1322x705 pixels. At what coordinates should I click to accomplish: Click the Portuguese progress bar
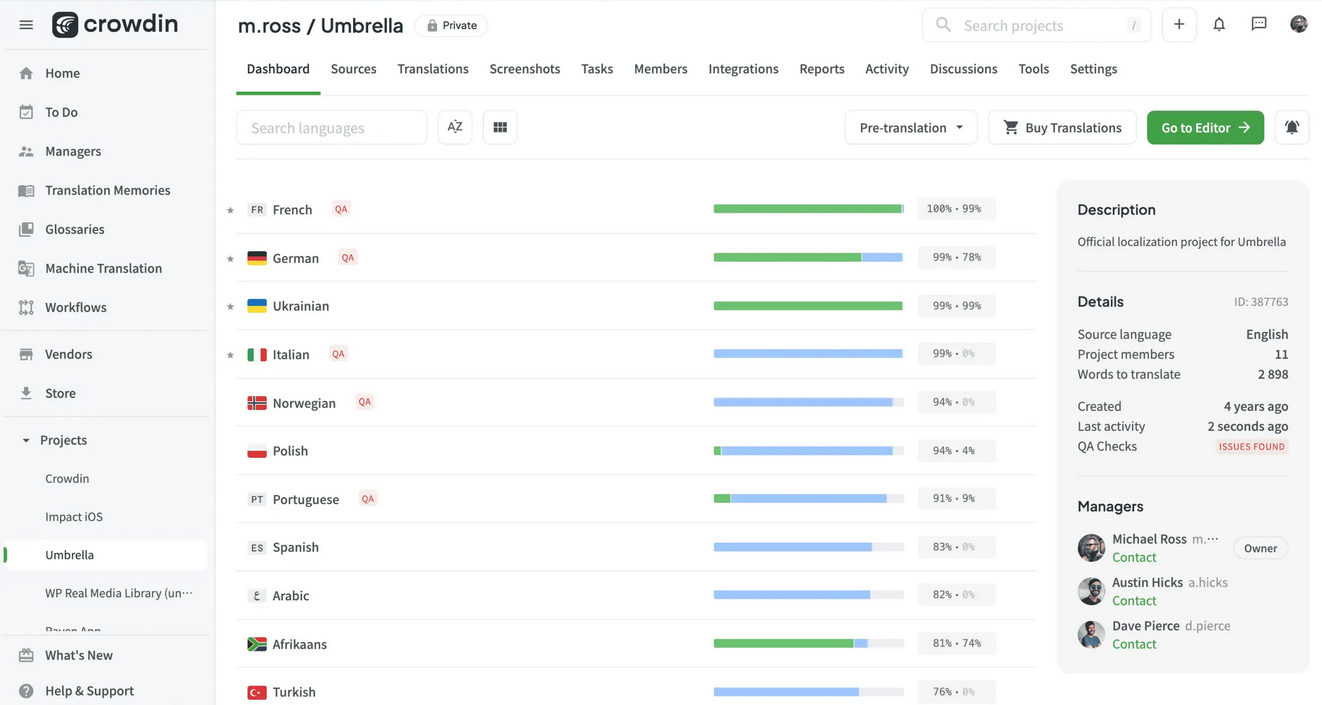pos(808,499)
